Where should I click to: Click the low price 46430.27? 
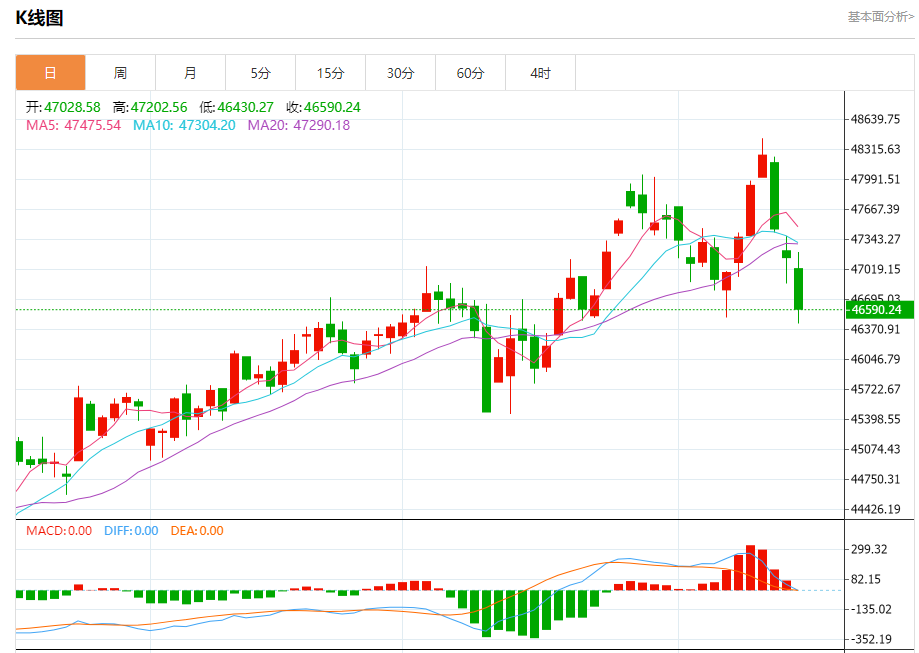click(x=246, y=107)
